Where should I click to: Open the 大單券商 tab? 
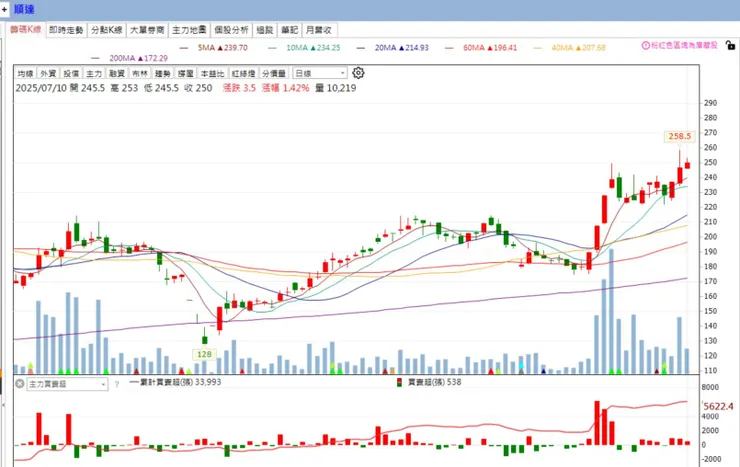pos(147,30)
